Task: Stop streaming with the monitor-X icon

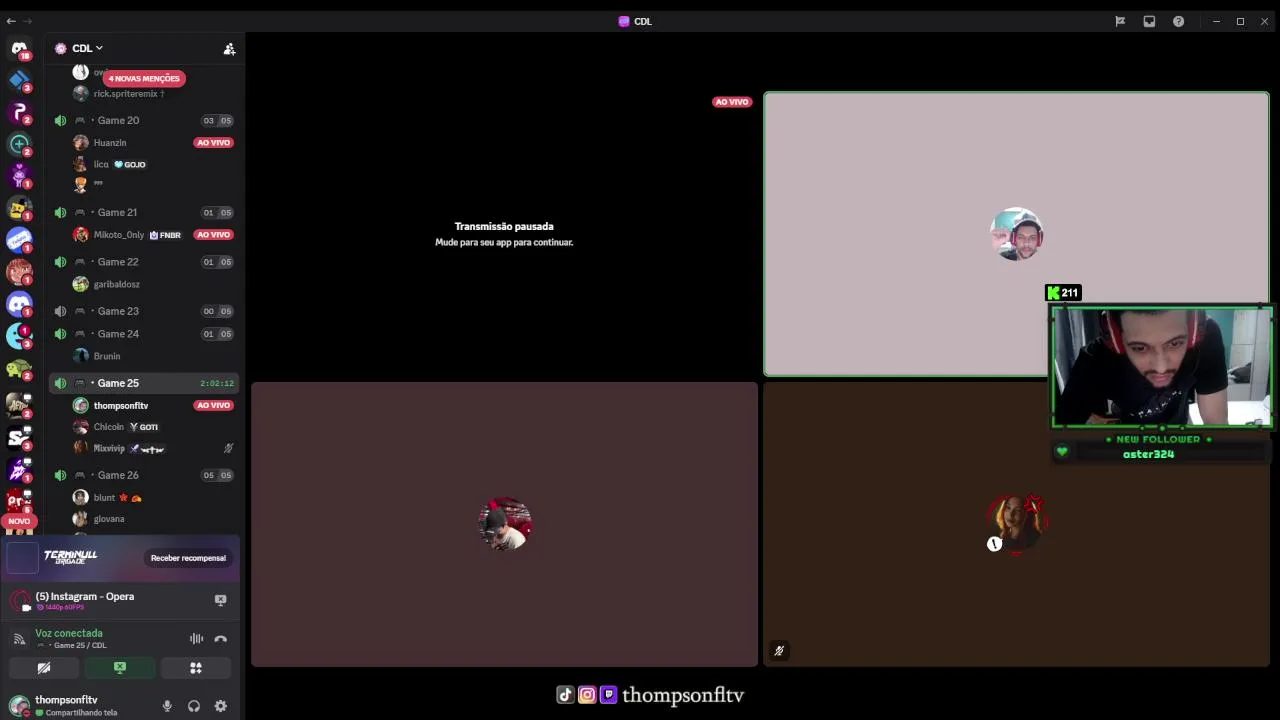Action: (221, 600)
